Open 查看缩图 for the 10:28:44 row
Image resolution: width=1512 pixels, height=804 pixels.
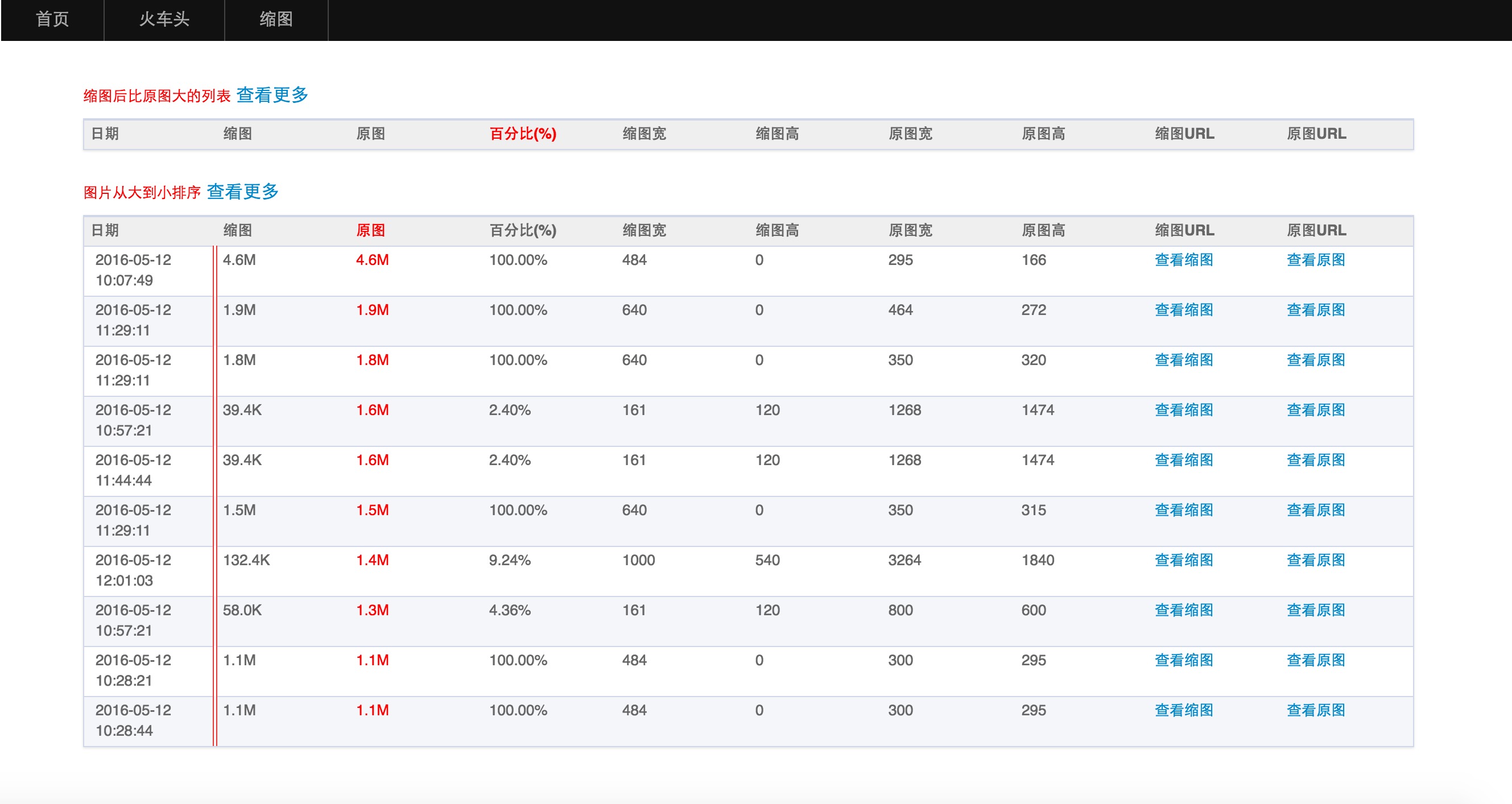pyautogui.click(x=1183, y=710)
